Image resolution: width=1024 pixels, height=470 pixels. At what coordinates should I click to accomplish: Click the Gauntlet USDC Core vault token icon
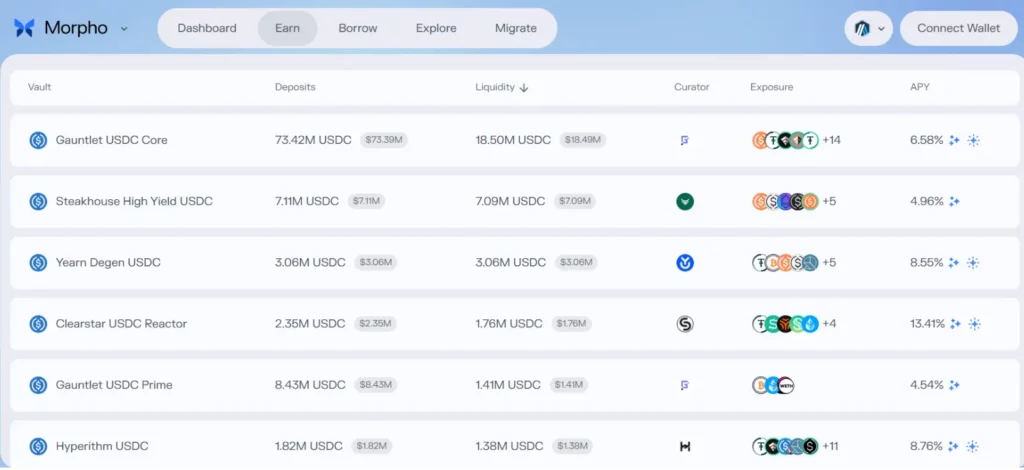pos(38,141)
